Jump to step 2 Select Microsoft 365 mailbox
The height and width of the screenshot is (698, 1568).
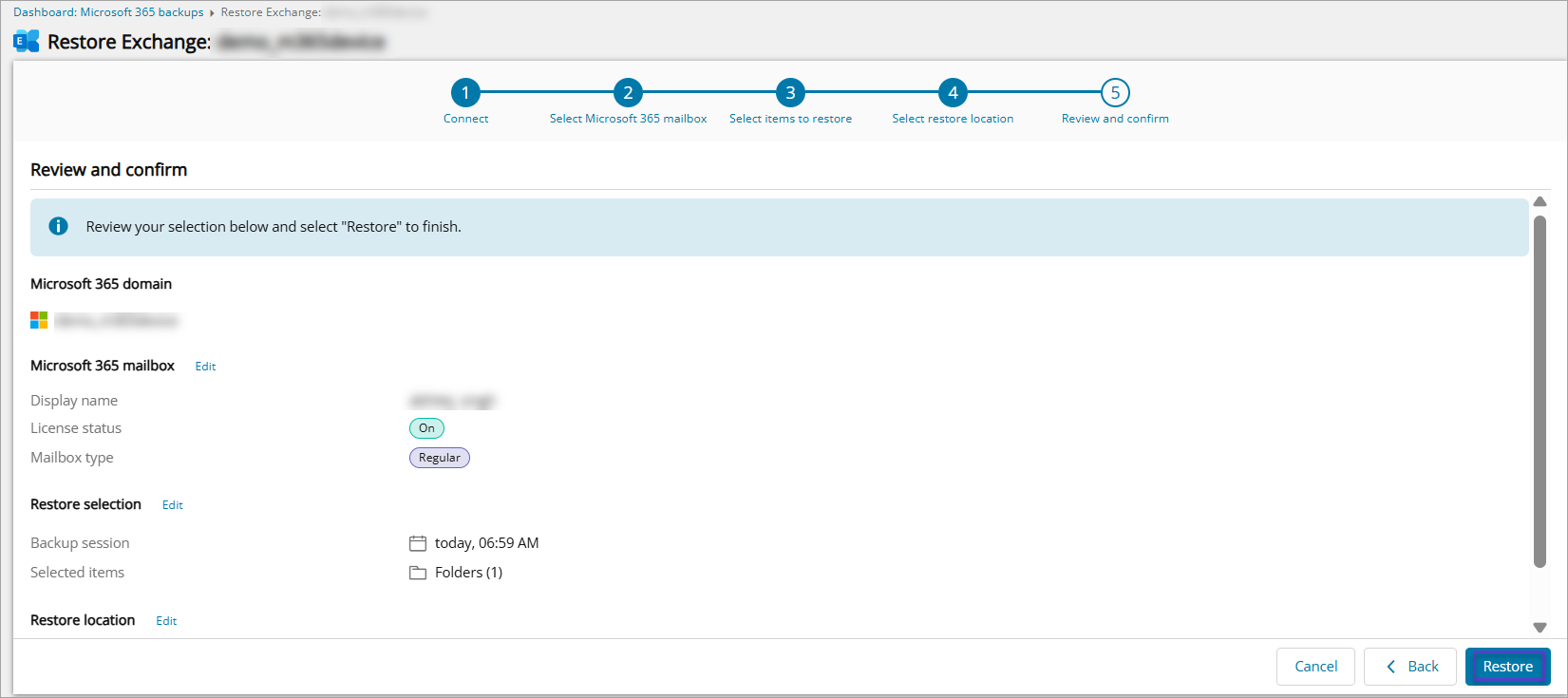coord(628,93)
